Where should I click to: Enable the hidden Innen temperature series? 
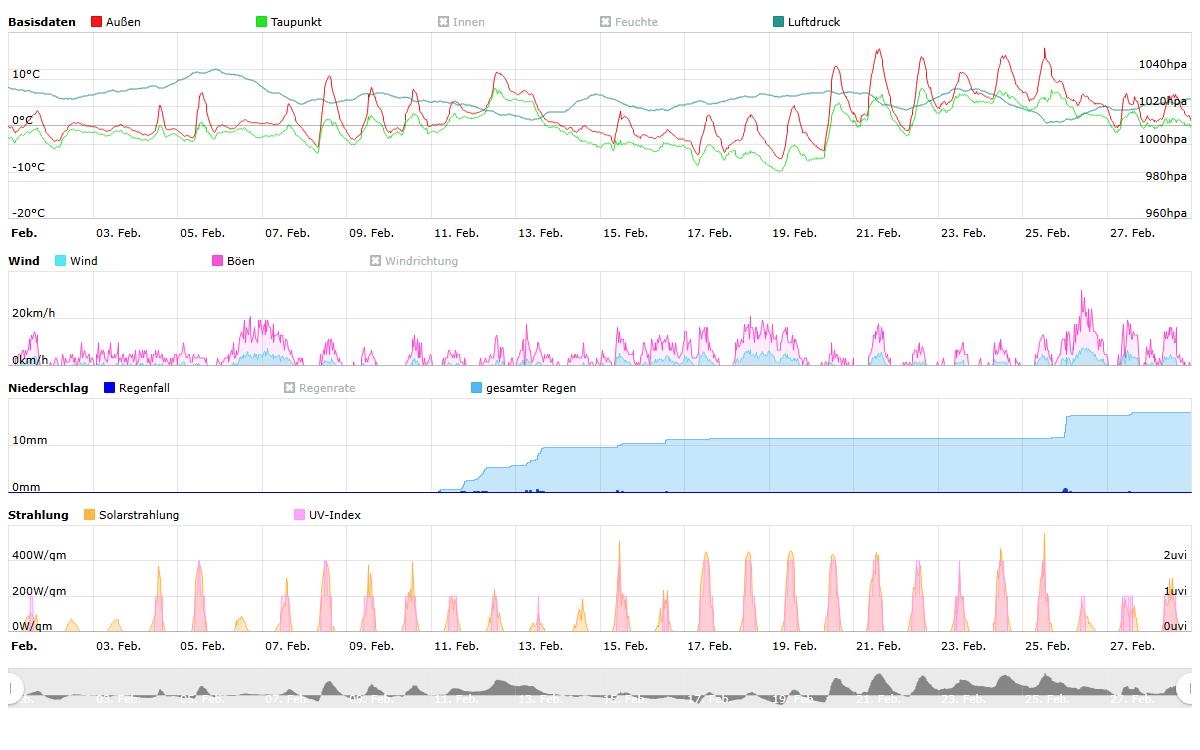click(x=461, y=22)
